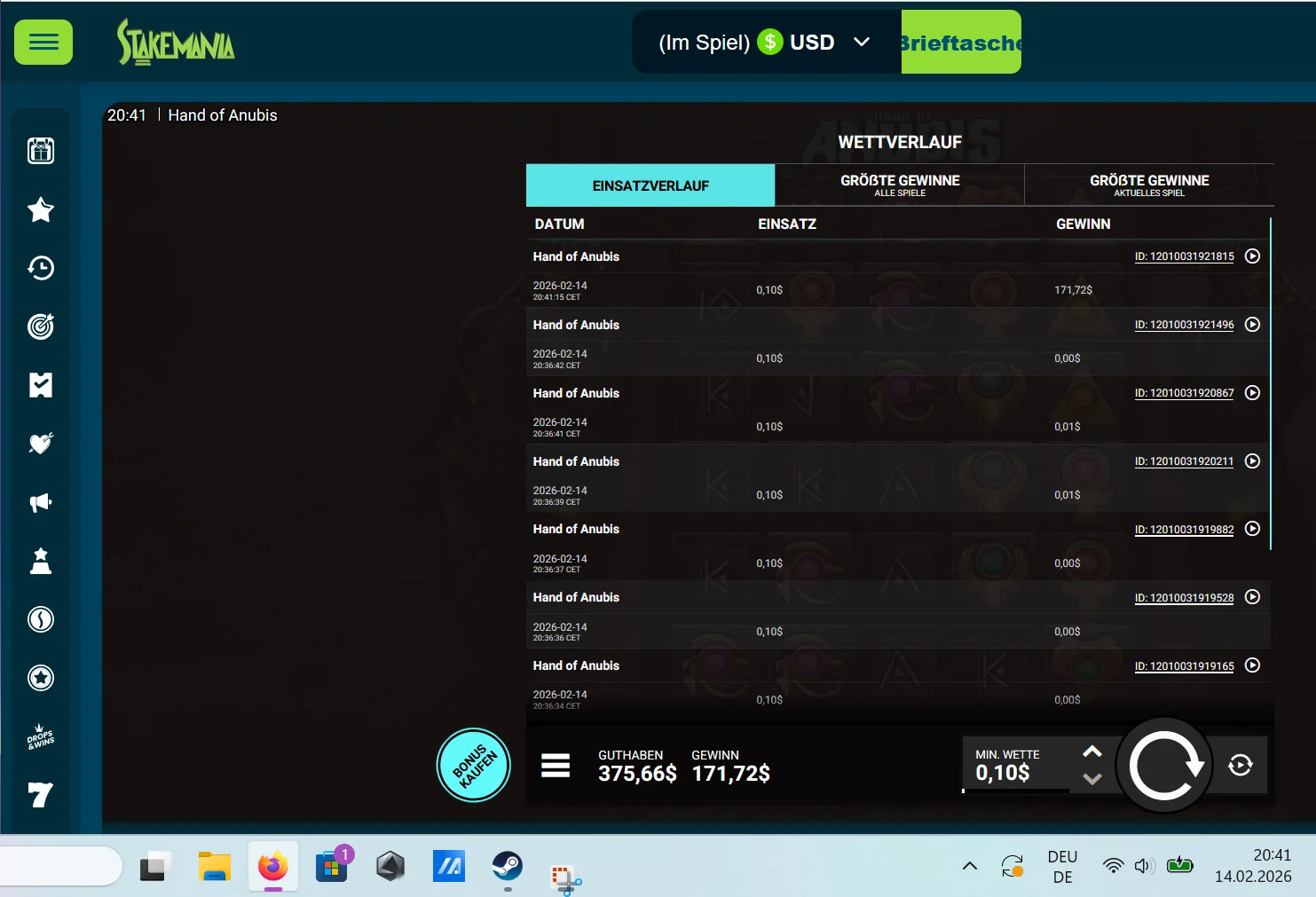Screen dimensions: 1316x897
Task: Click the bet history scrollbar
Action: click(x=1271, y=383)
